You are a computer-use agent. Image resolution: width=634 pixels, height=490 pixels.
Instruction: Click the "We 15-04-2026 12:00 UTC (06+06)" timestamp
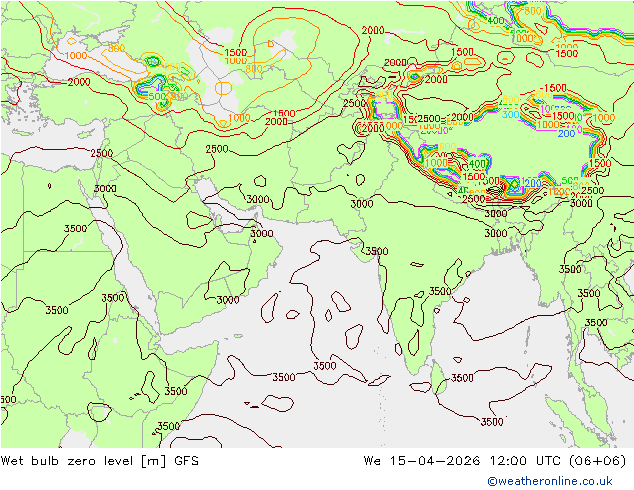click(495, 461)
